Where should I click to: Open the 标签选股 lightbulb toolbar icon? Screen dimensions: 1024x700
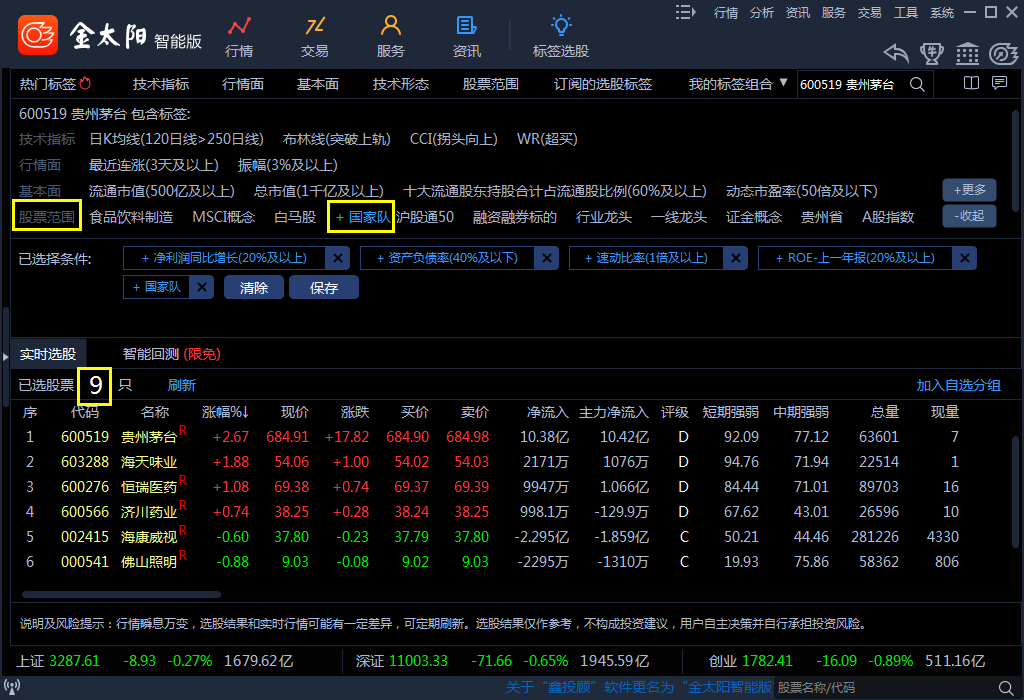pos(561,37)
